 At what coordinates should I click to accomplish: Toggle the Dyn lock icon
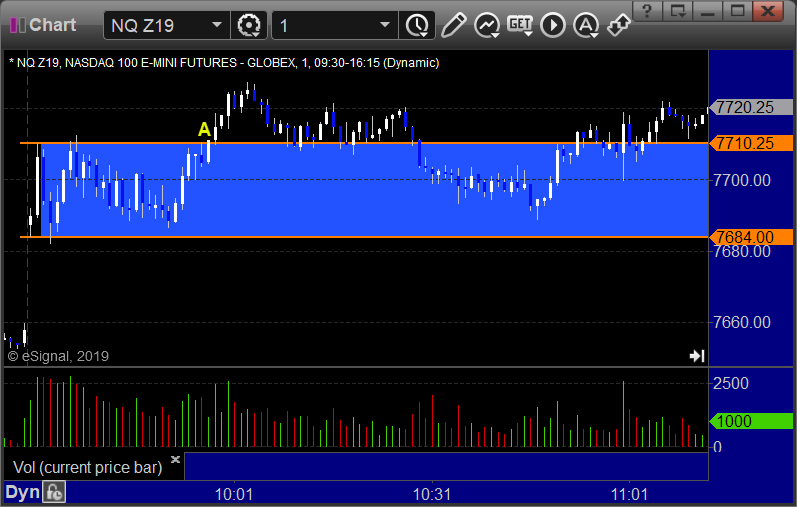pyautogui.click(x=54, y=492)
